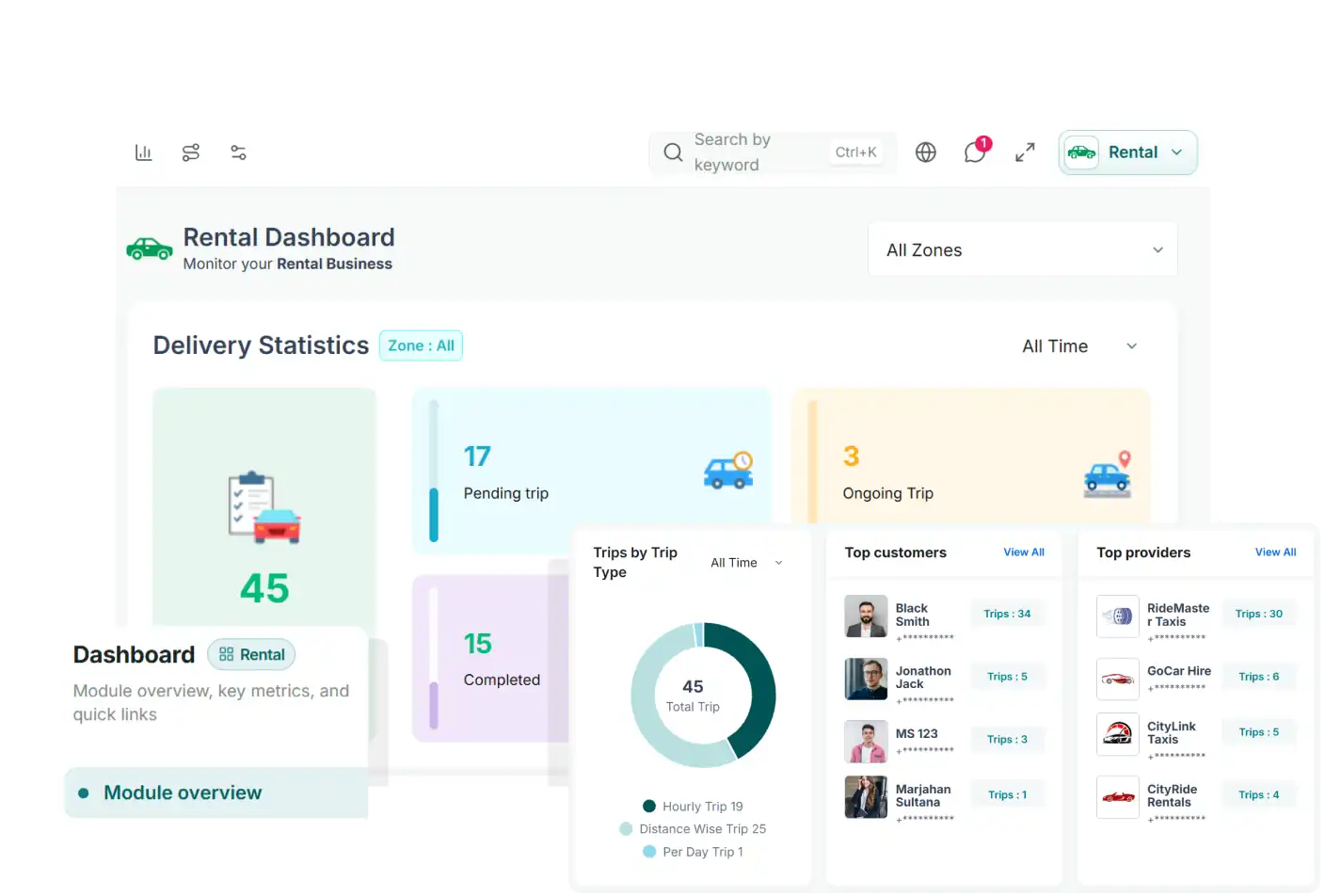The height and width of the screenshot is (896, 1325).
Task: Click Trips : 34 for Black Smith
Action: coord(1007,614)
